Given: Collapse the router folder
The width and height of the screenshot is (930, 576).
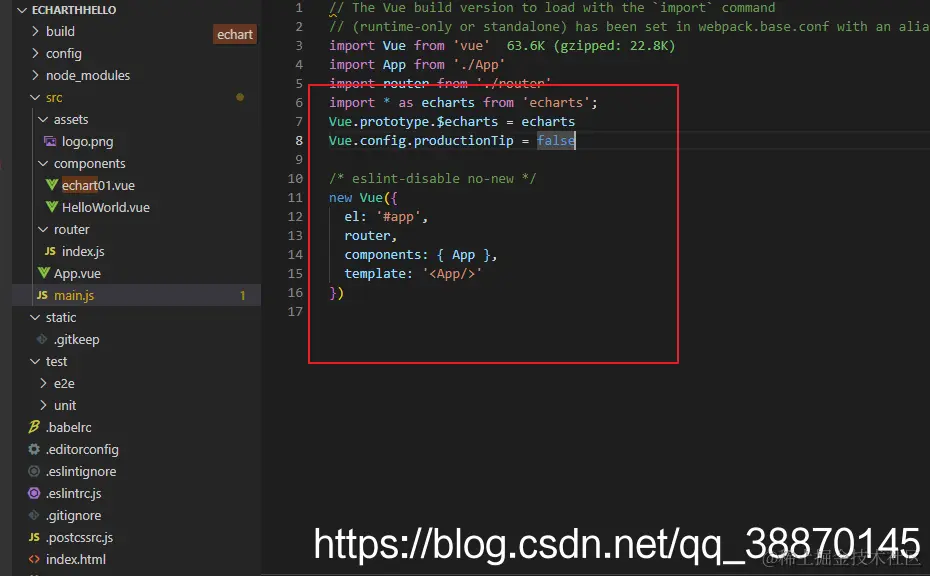Looking at the screenshot, I should 43,229.
